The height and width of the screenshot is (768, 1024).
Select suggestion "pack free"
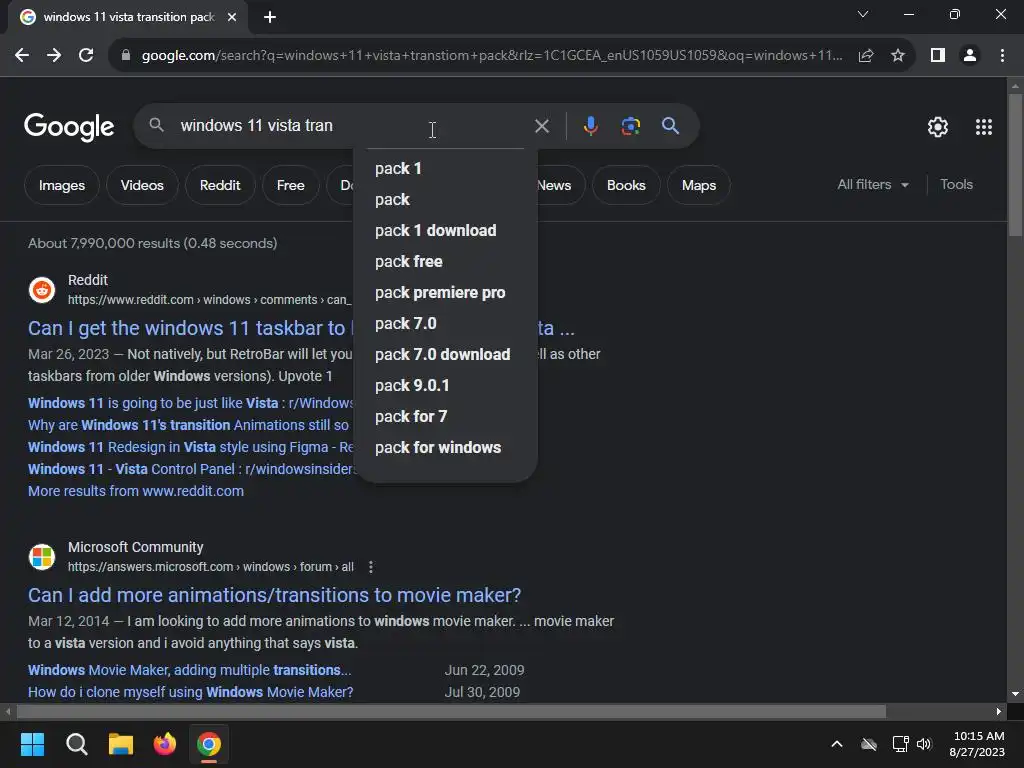[445, 262]
